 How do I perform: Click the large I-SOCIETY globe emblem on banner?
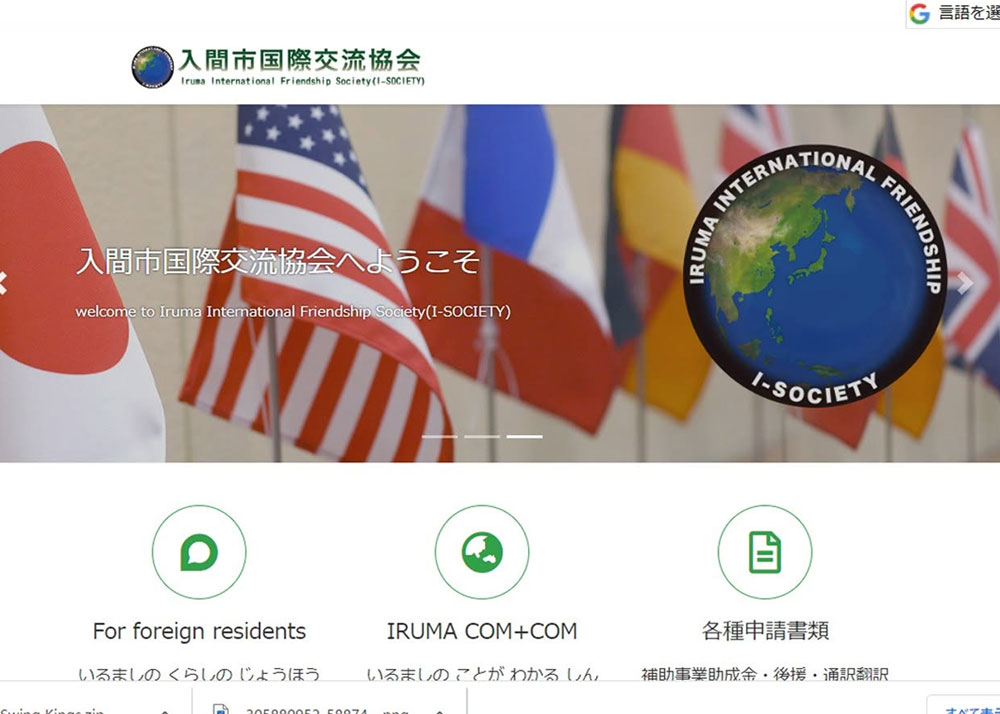(814, 276)
